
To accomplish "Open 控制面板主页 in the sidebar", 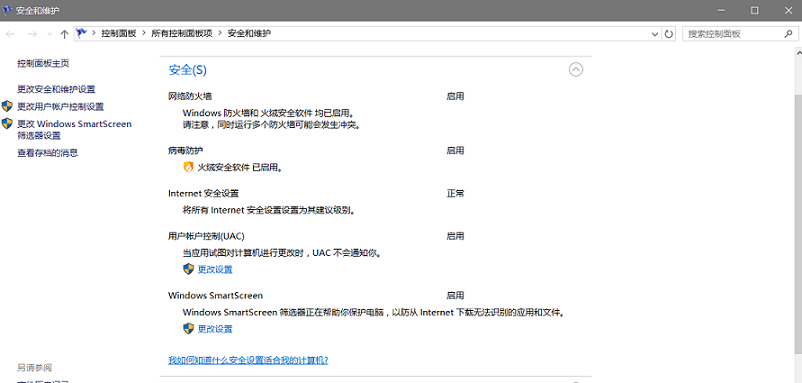I will click(43, 63).
